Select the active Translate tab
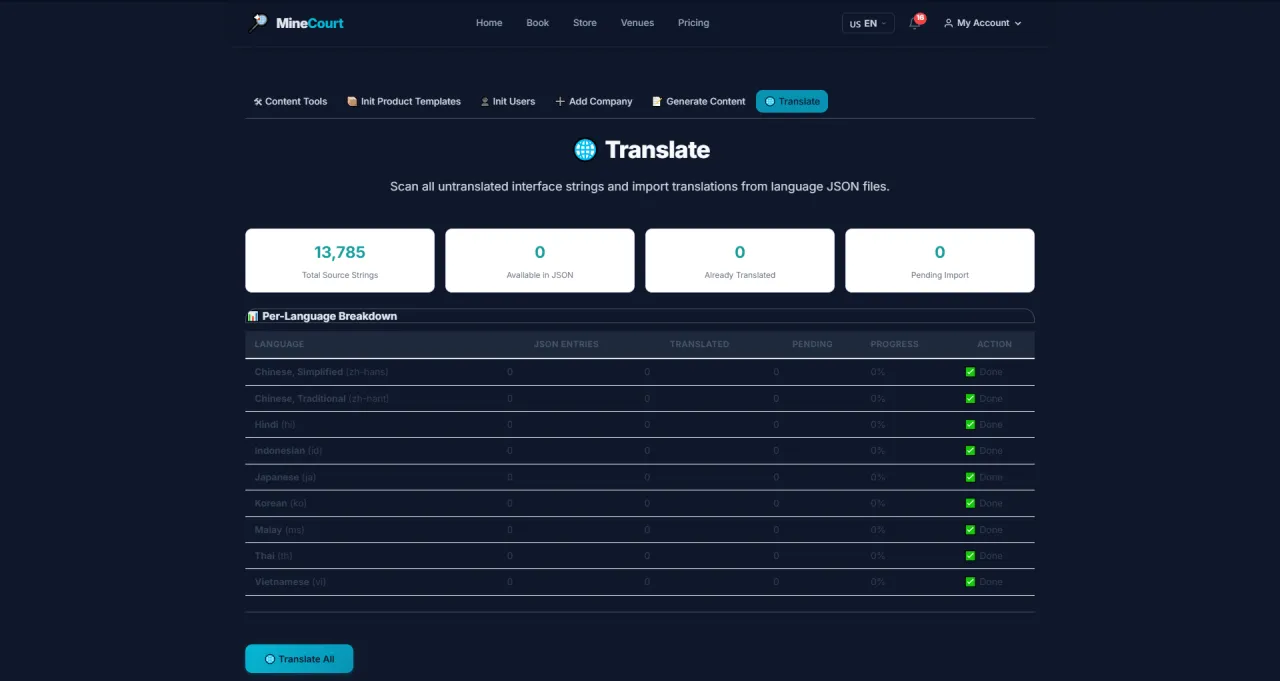The width and height of the screenshot is (1280, 681). (x=792, y=101)
